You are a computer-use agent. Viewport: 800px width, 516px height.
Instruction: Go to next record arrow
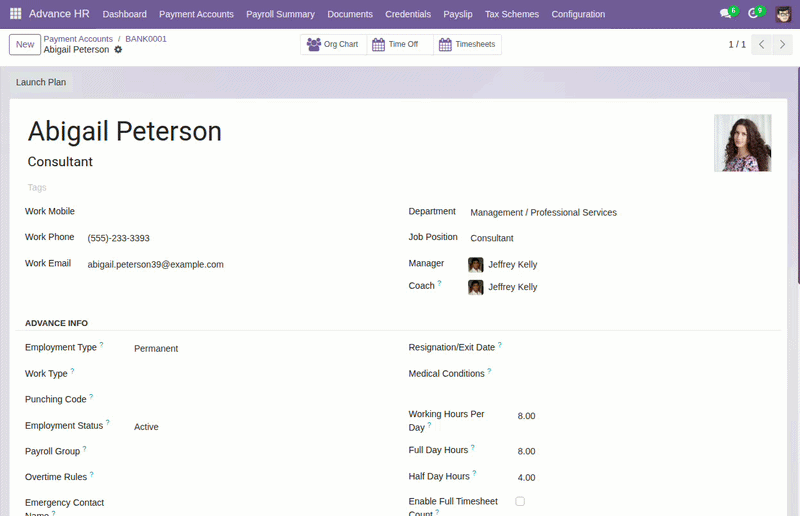coord(782,44)
